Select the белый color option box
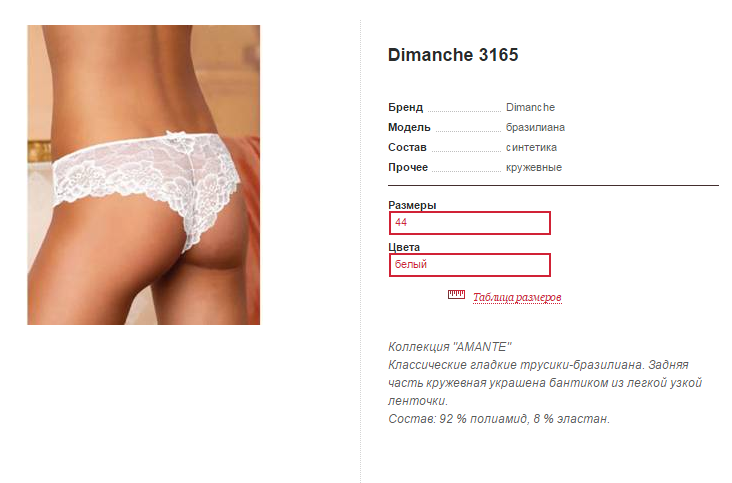Screen dimensions: 732x483 [x=470, y=265]
